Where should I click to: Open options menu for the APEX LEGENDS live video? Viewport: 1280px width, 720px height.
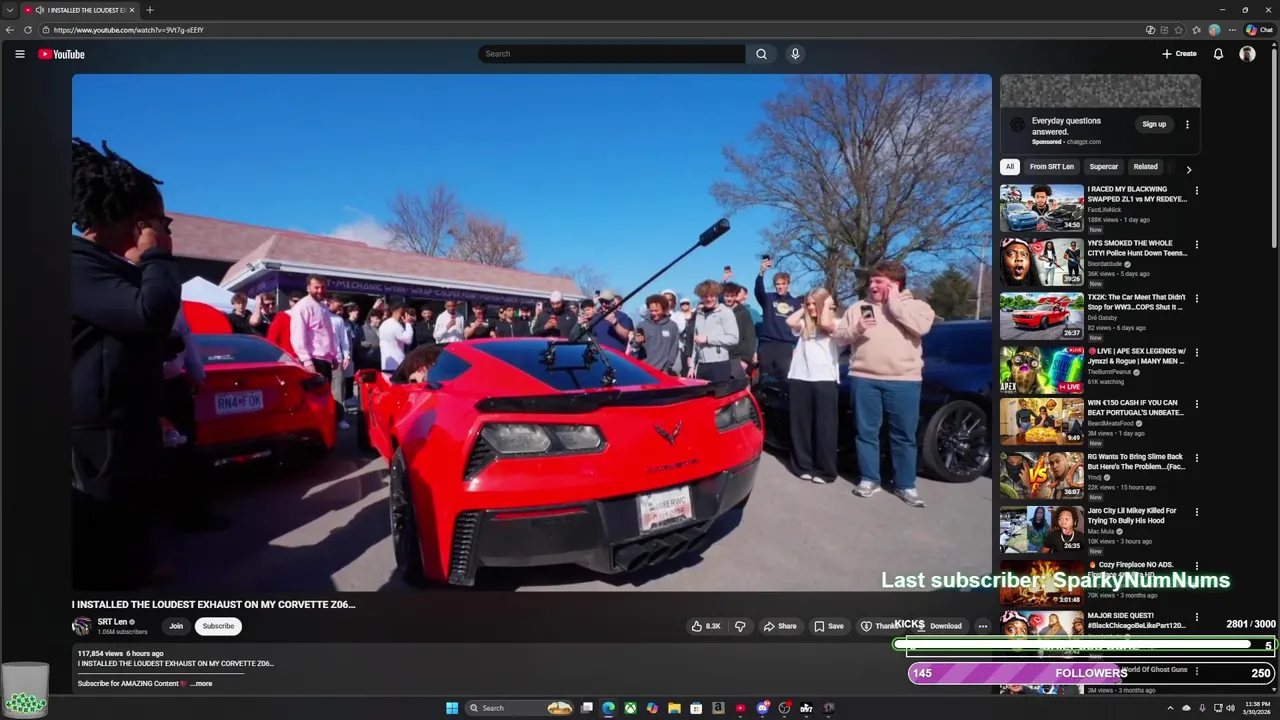pos(1196,352)
